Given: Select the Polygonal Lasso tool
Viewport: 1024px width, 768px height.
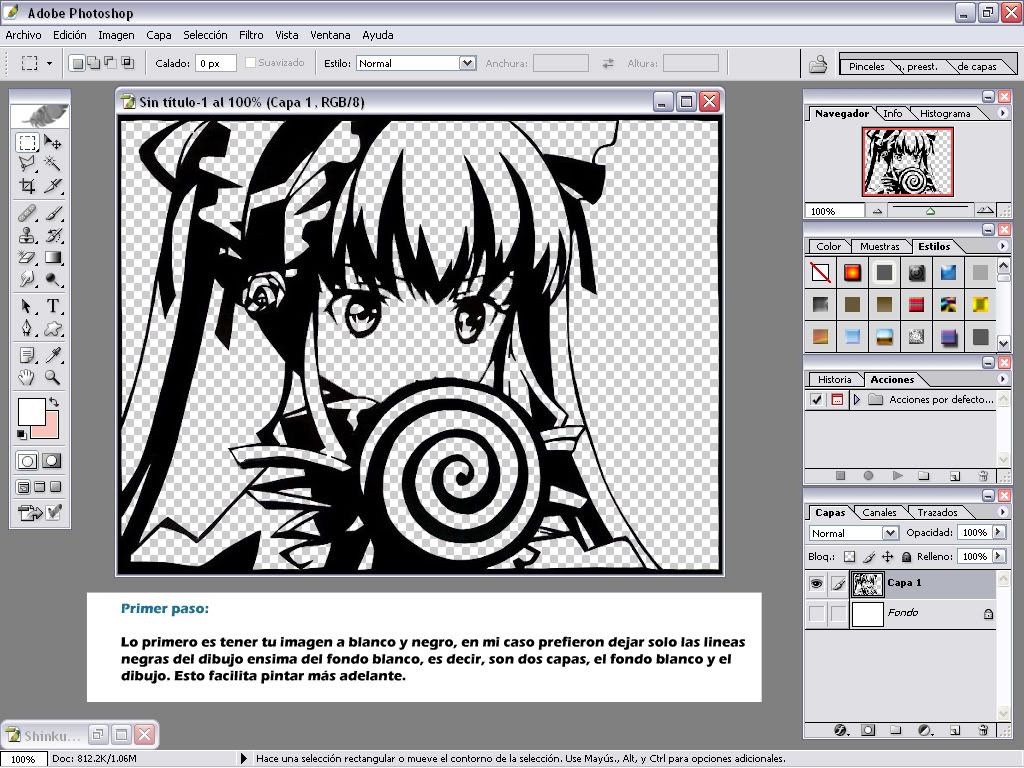Looking at the screenshot, I should click(27, 163).
